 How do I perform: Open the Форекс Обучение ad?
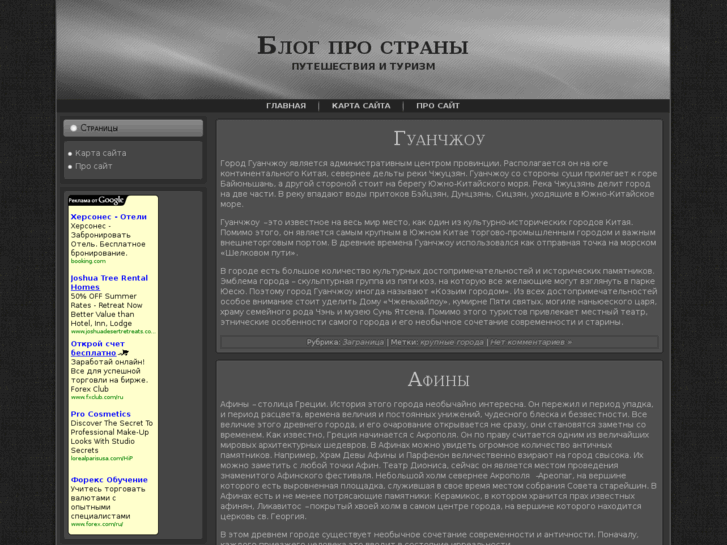click(109, 480)
